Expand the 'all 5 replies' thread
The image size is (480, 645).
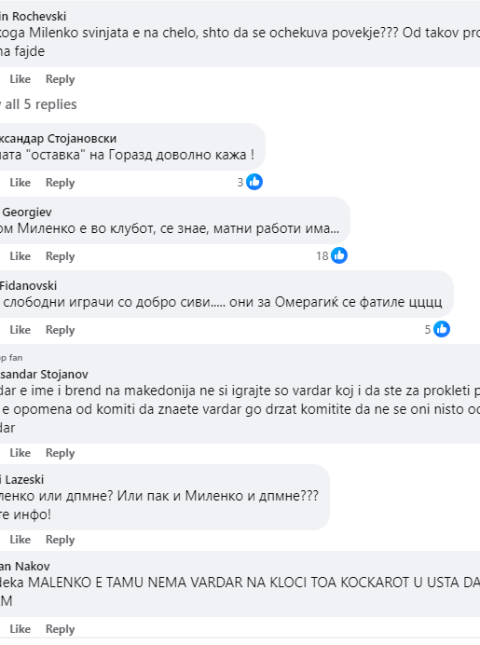(38, 104)
